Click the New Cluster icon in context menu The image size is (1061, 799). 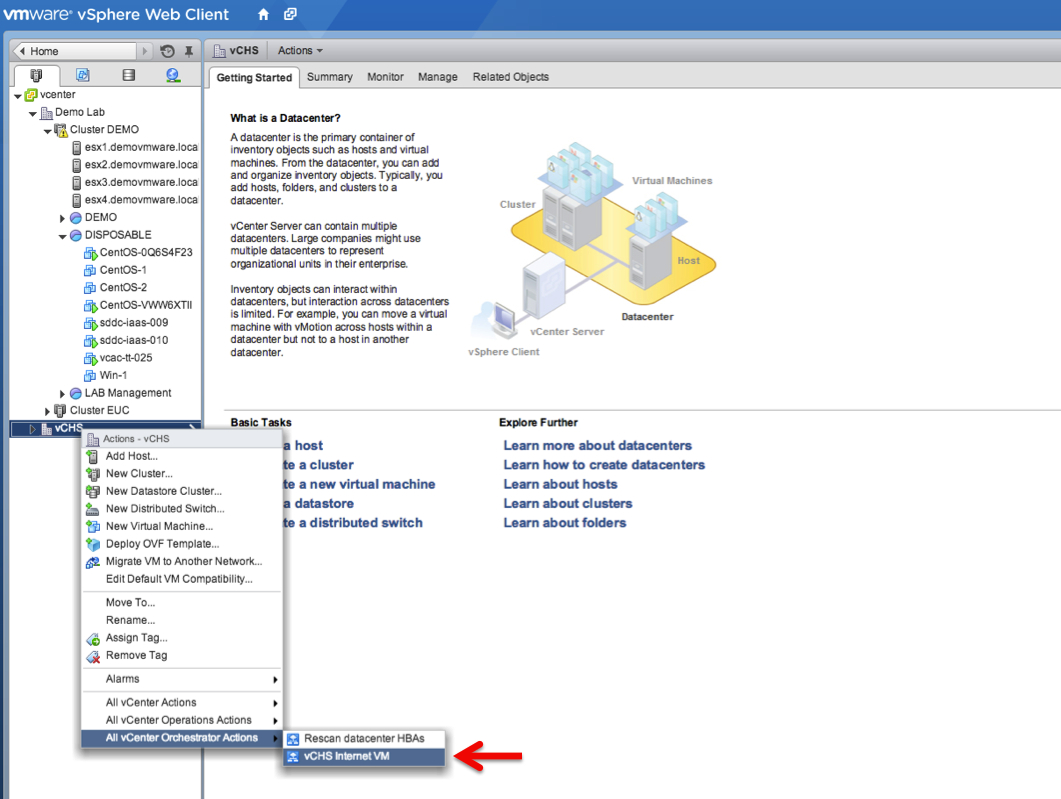coord(93,474)
